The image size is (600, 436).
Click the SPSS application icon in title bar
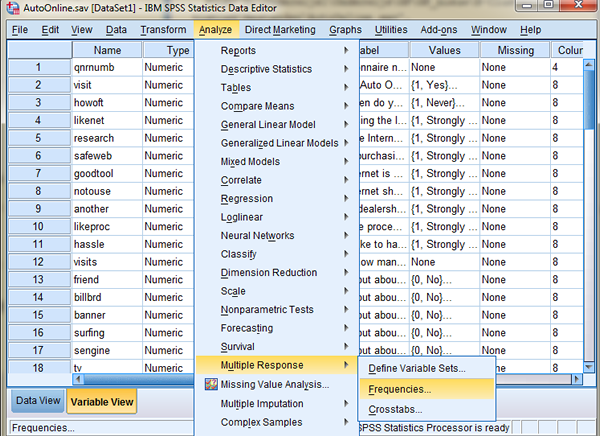coord(13,8)
